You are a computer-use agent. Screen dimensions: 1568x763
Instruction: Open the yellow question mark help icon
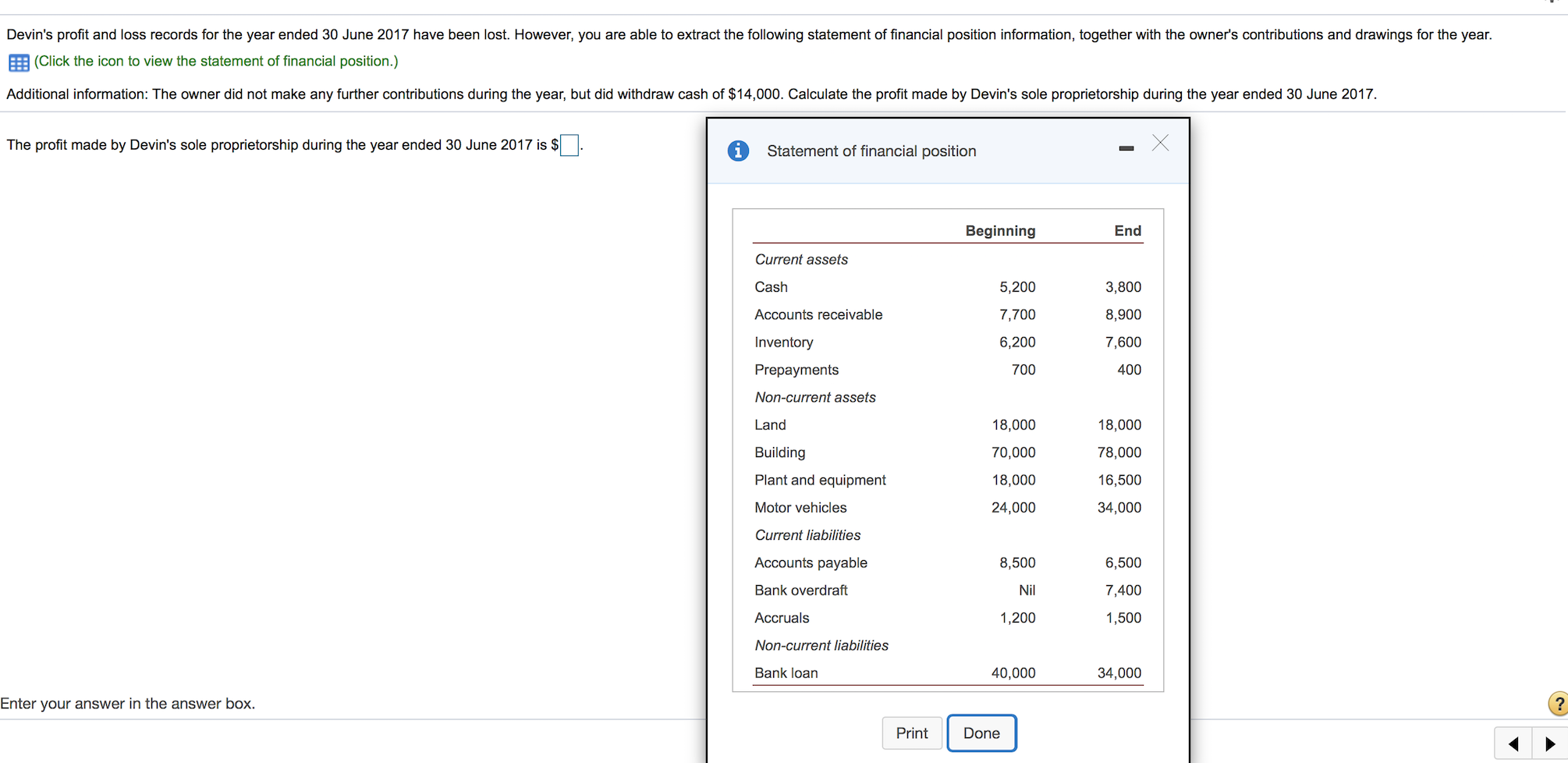pyautogui.click(x=1558, y=703)
